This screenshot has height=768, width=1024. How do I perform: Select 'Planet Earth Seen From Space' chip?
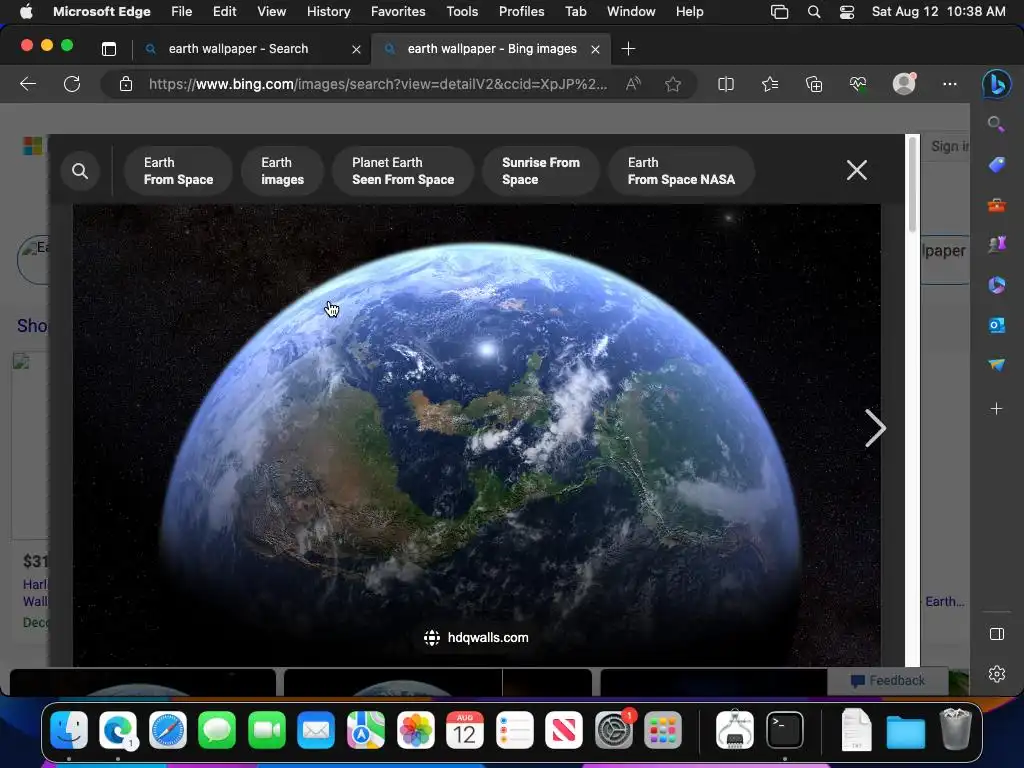(403, 171)
